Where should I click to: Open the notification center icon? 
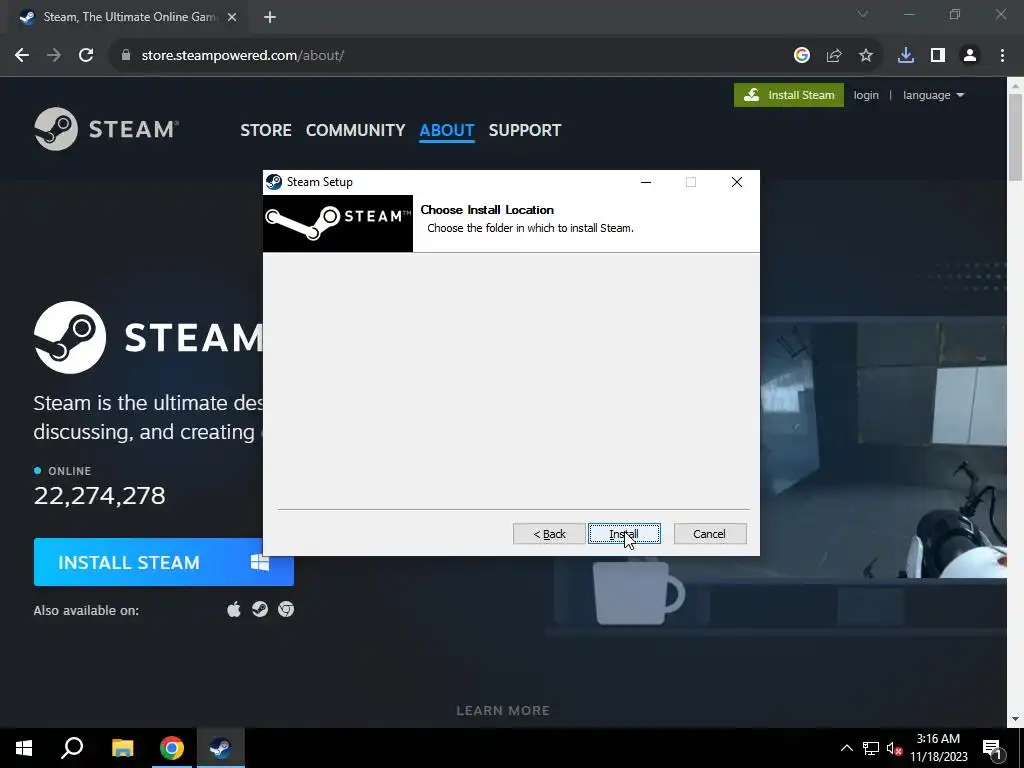coord(992,748)
